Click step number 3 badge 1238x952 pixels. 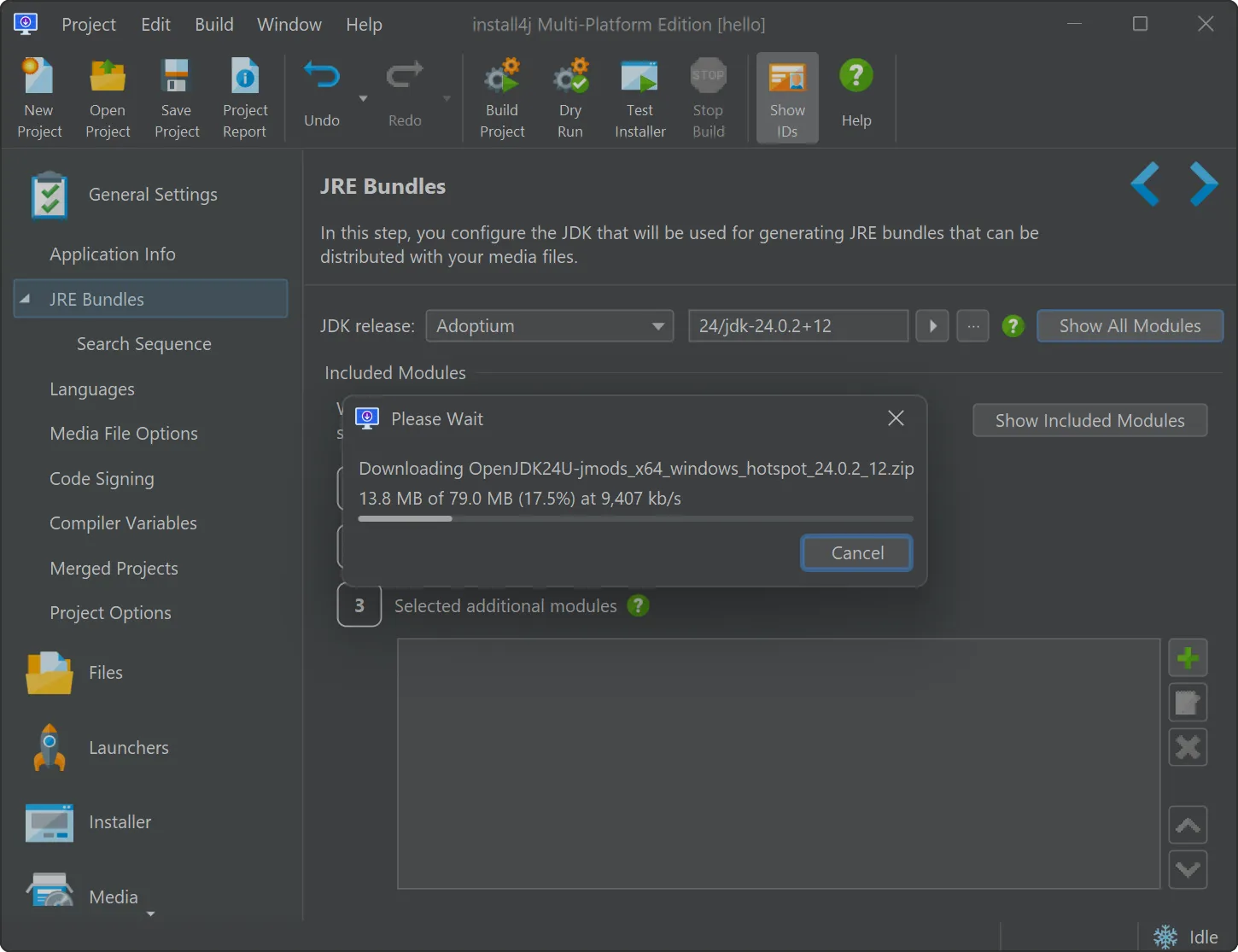click(x=359, y=605)
